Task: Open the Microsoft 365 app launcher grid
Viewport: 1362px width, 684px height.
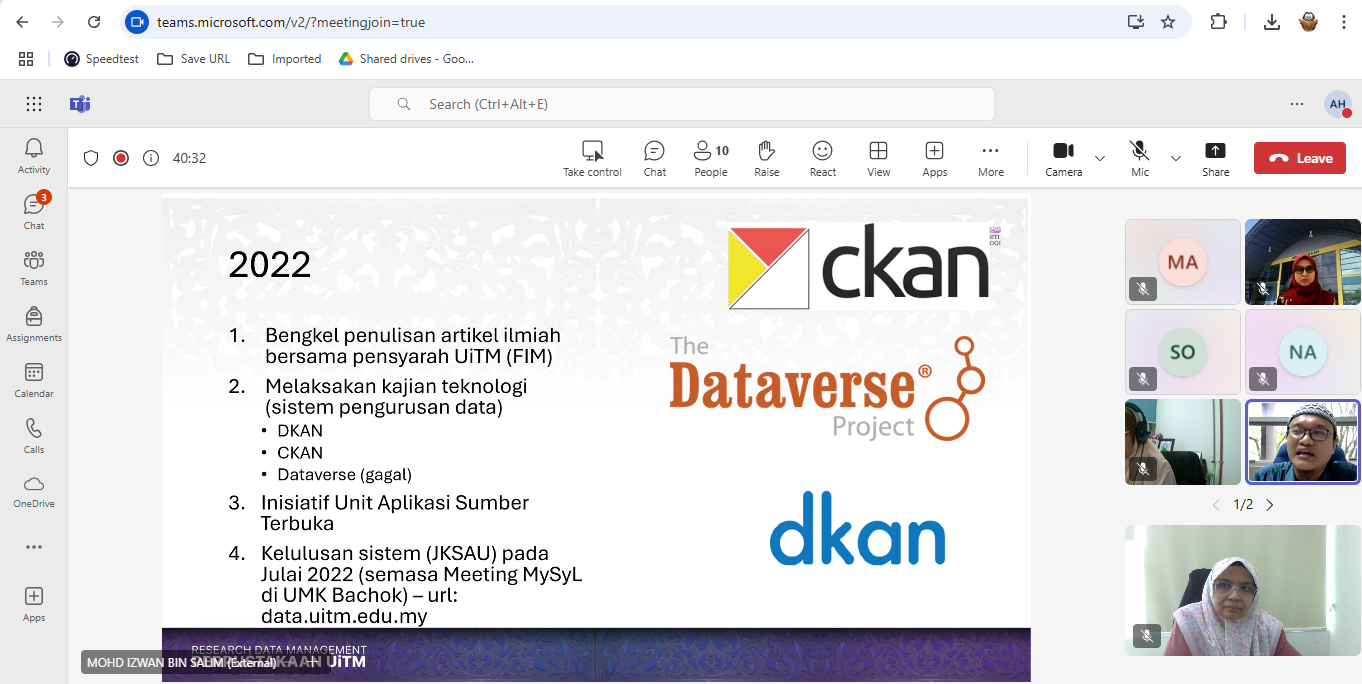Action: (x=34, y=104)
